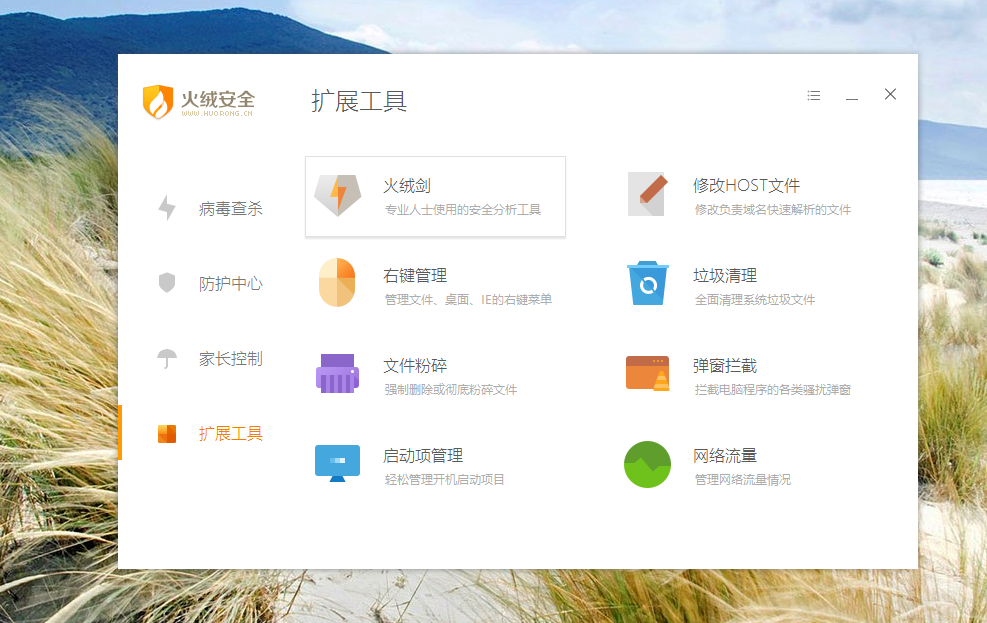
Task: Click the 网络流量 title
Action: coord(725,455)
